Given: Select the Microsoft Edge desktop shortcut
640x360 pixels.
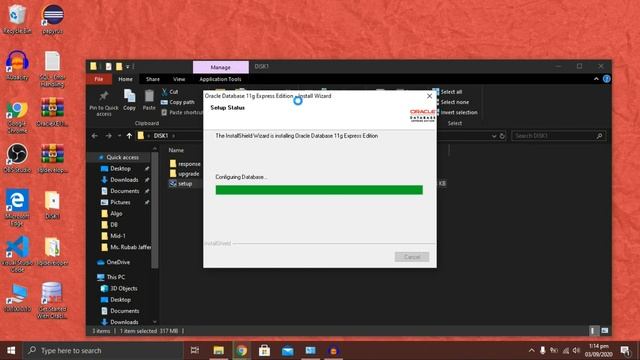Looking at the screenshot, I should tap(17, 207).
